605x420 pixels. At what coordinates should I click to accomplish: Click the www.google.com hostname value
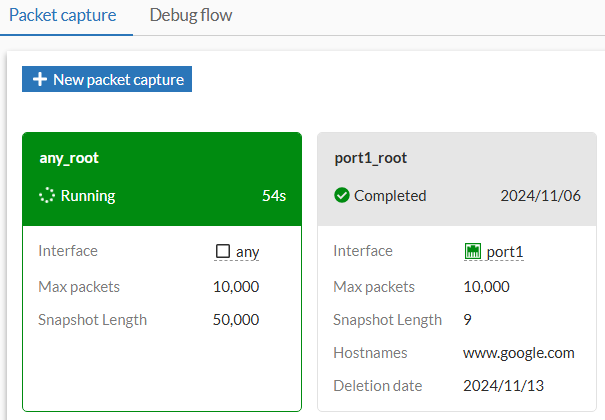coord(519,352)
